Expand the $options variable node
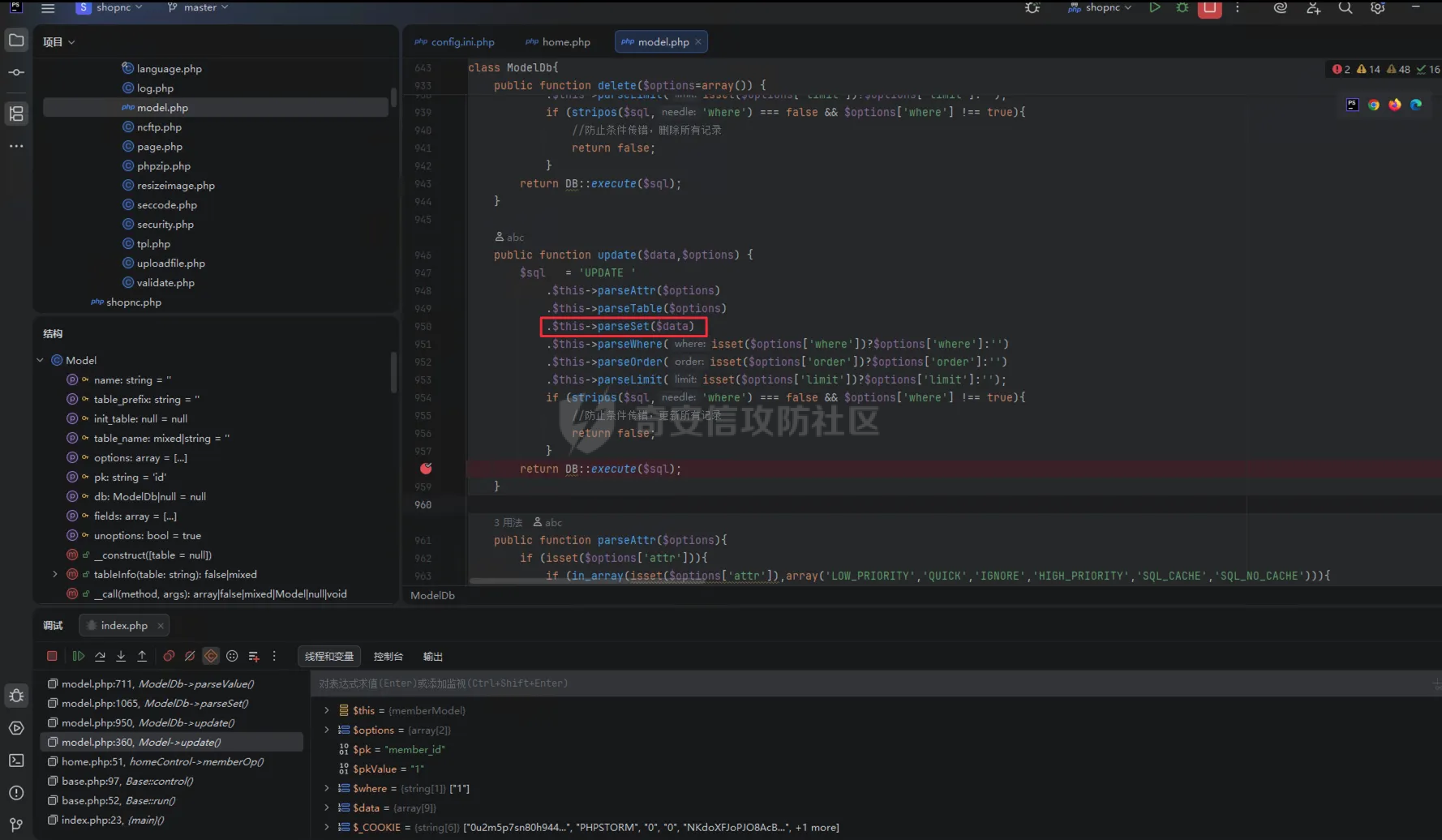This screenshot has height=840, width=1442. point(327,730)
